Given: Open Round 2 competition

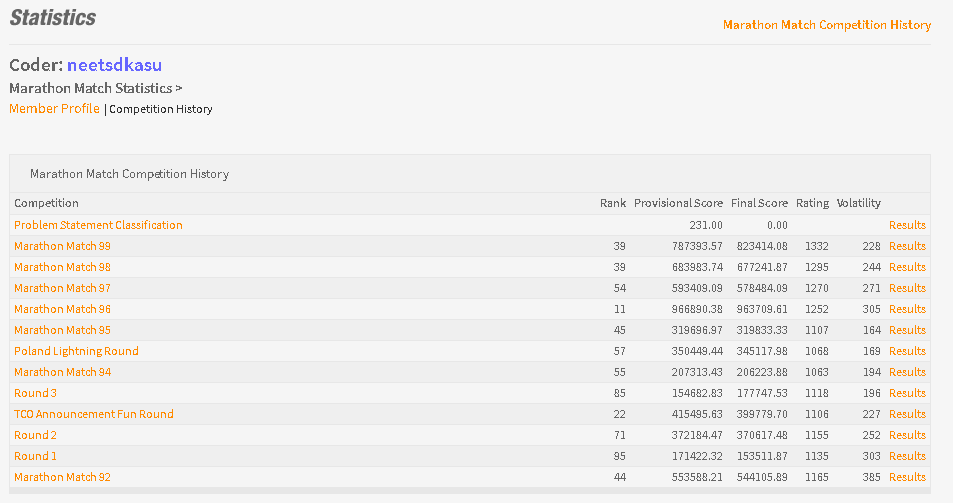Looking at the screenshot, I should [x=35, y=435].
